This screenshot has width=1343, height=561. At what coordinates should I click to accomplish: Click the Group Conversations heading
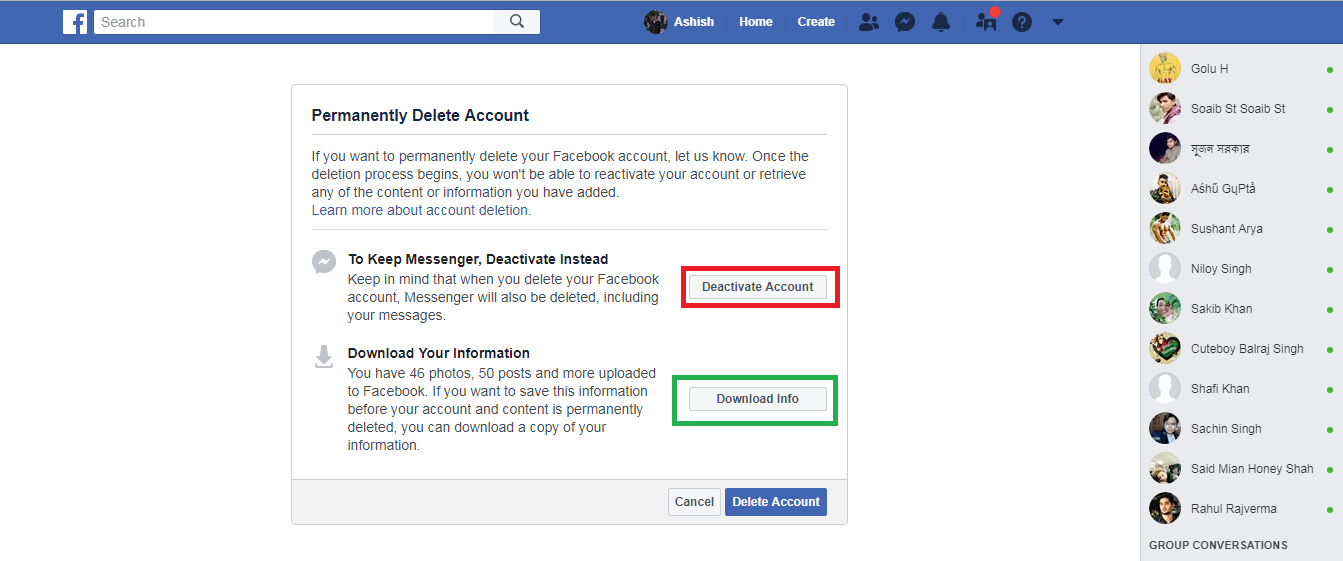[1218, 545]
